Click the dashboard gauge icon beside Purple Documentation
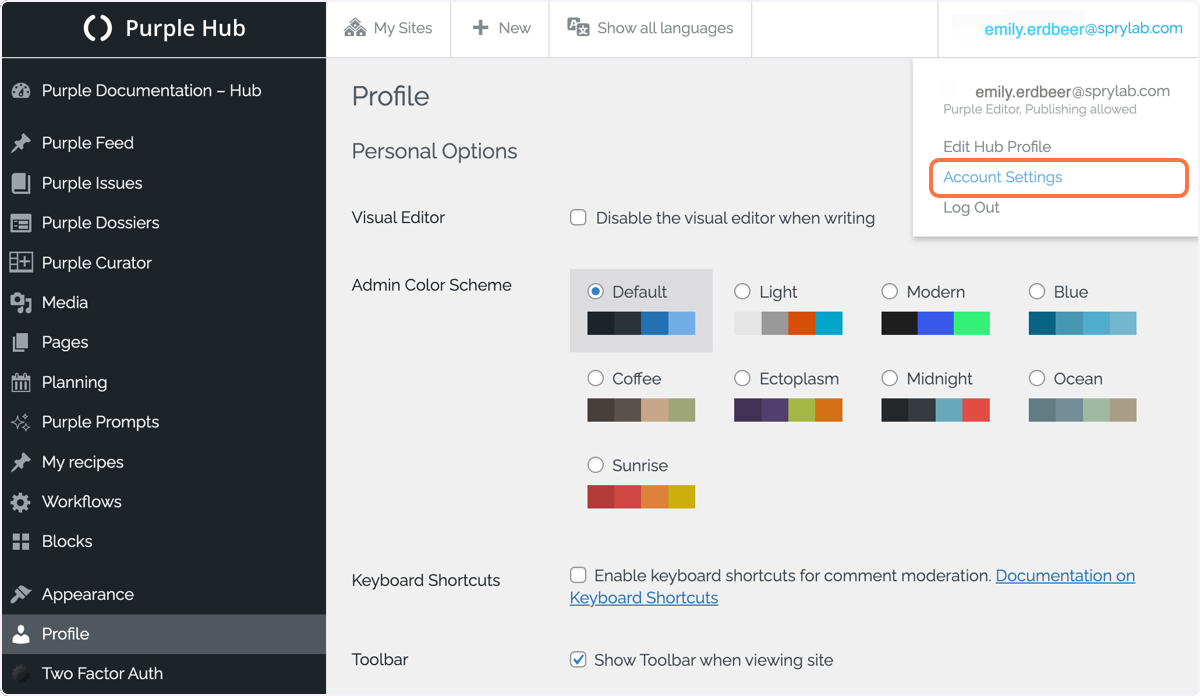Image resolution: width=1200 pixels, height=696 pixels. pyautogui.click(x=21, y=91)
